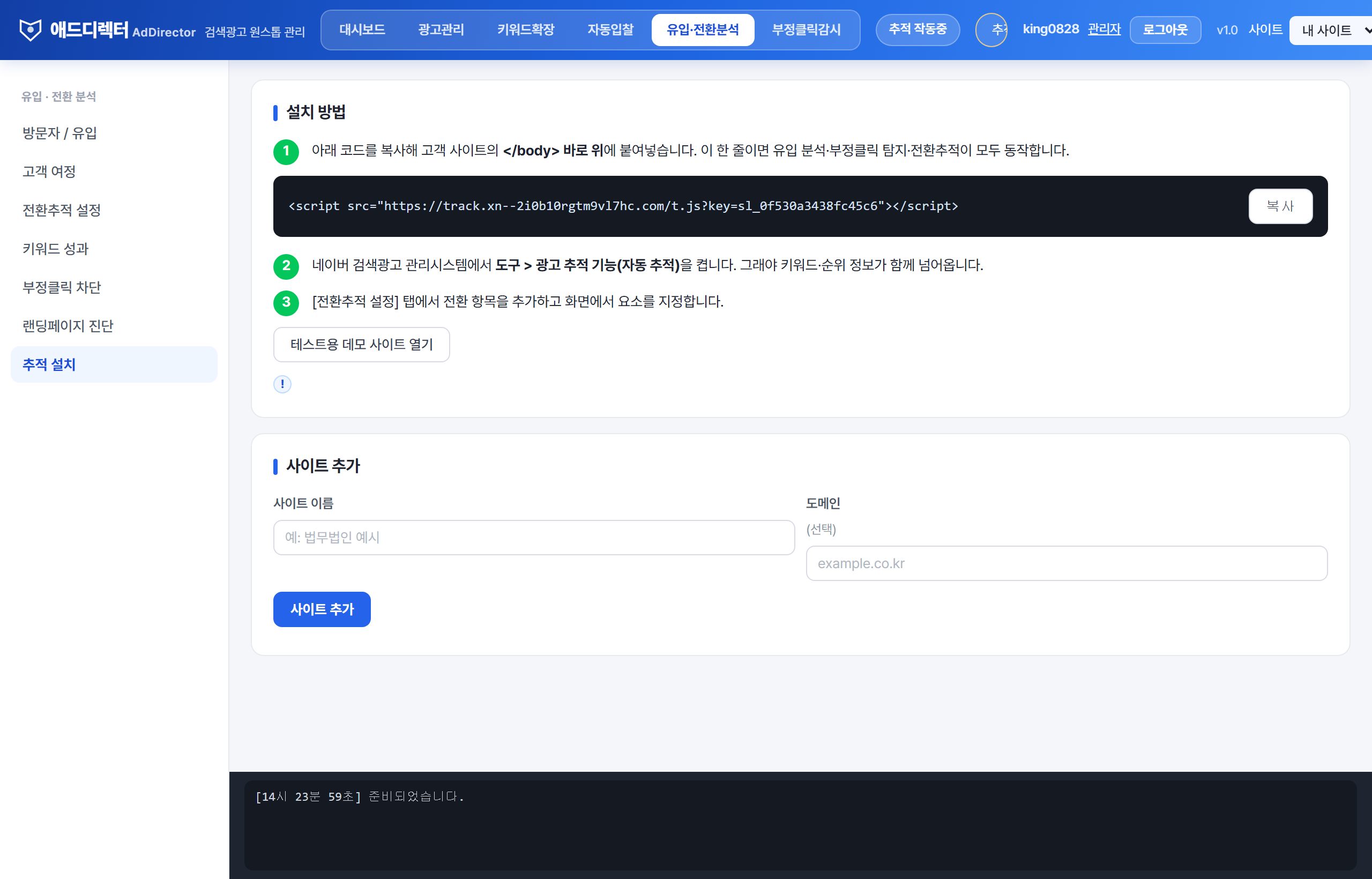
Task: Open 부정클릭 차단 in sidebar
Action: [114, 287]
